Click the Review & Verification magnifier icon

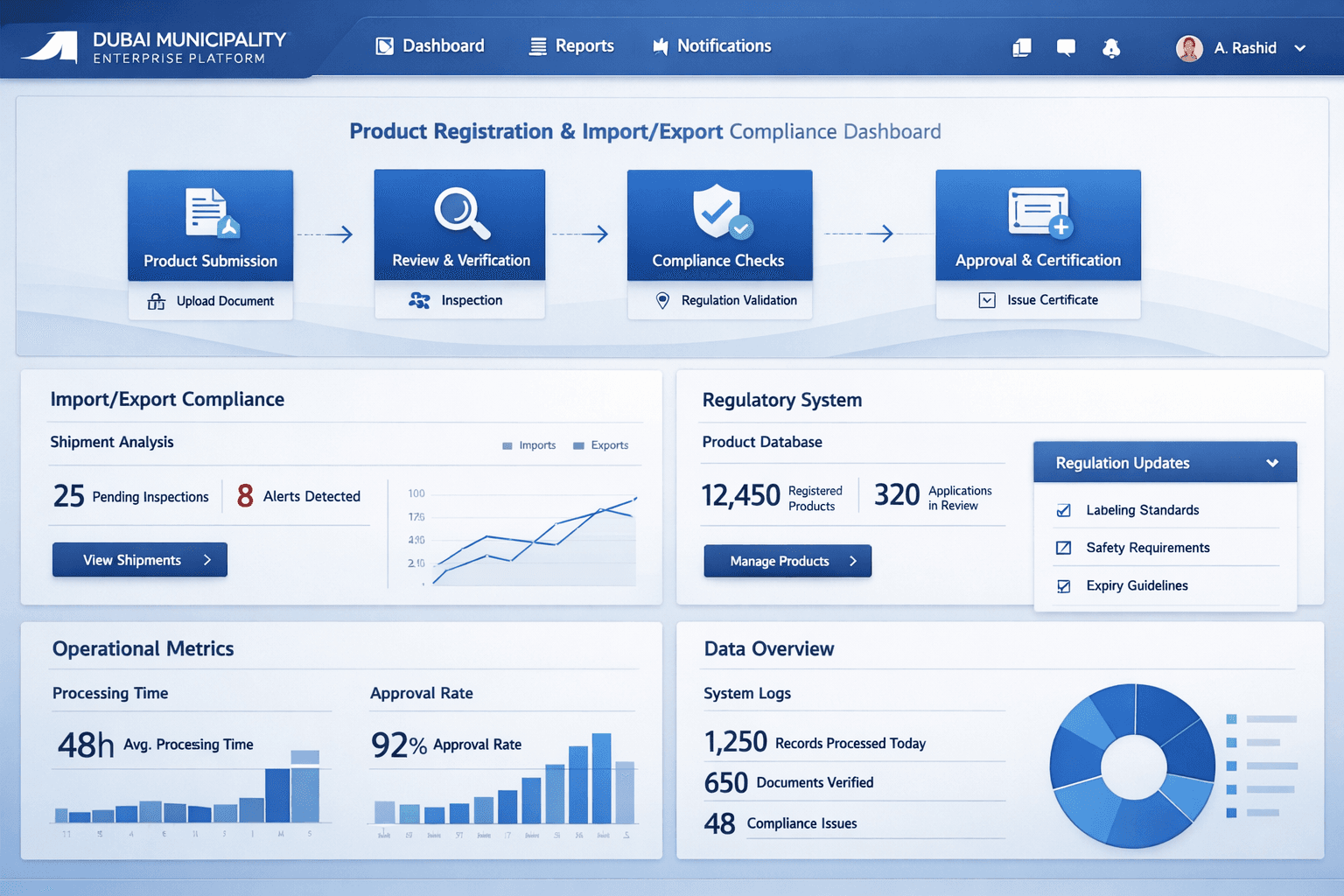461,213
